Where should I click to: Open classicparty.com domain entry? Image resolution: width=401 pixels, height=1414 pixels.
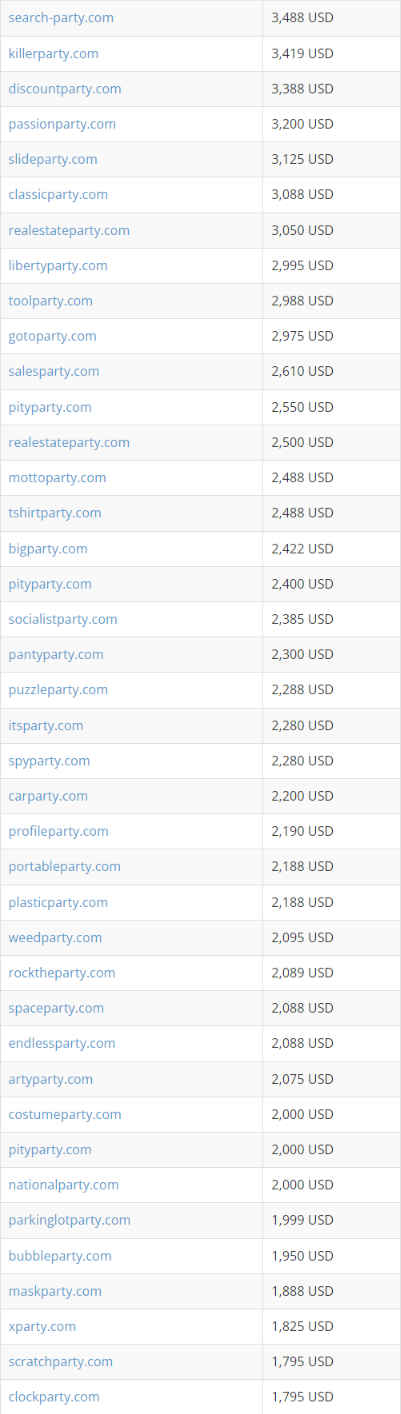[x=58, y=194]
